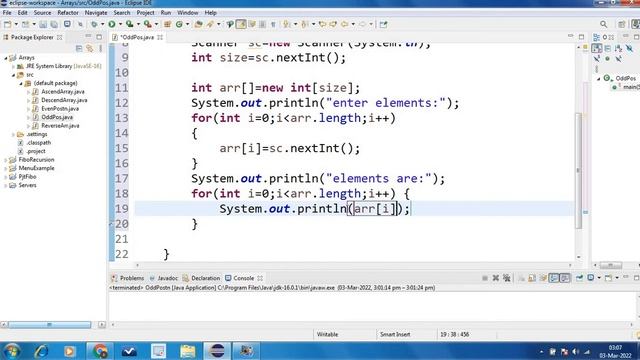Click the New file toolbar icon
The width and height of the screenshot is (640, 360).
pos(7,24)
